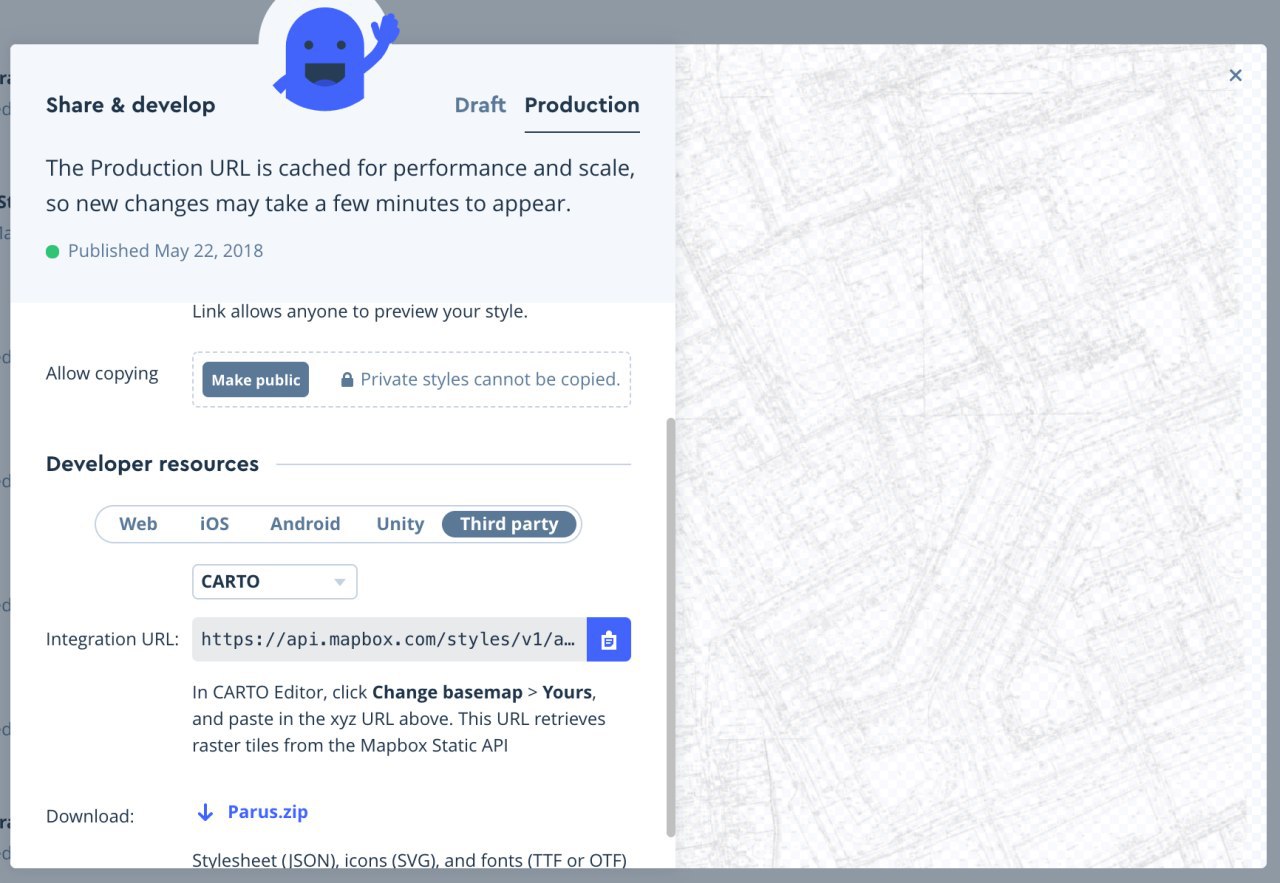Open the CARTO third-party dropdown

275,581
